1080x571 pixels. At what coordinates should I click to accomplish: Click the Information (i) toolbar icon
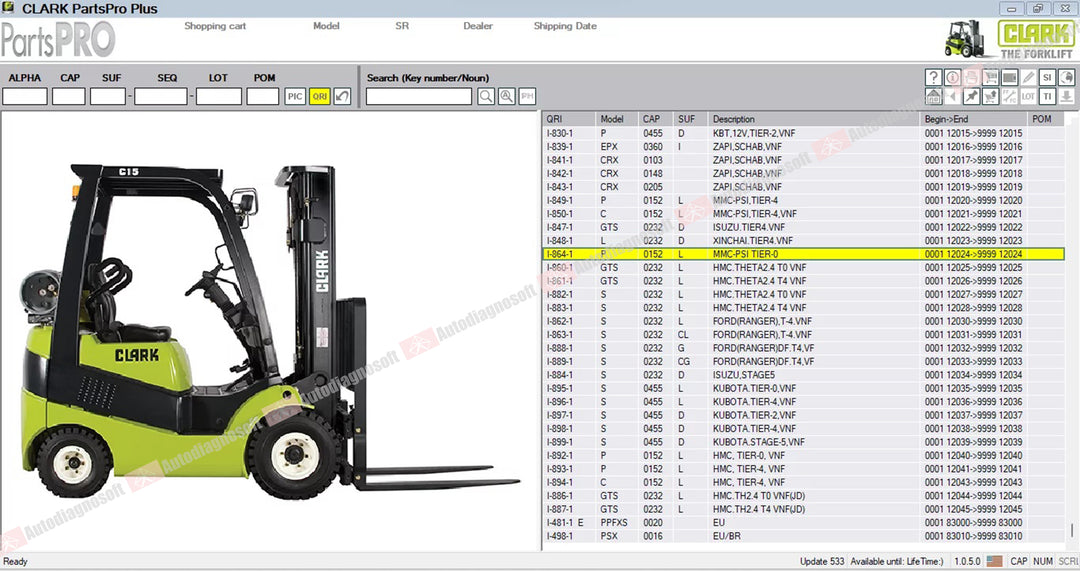click(x=953, y=77)
